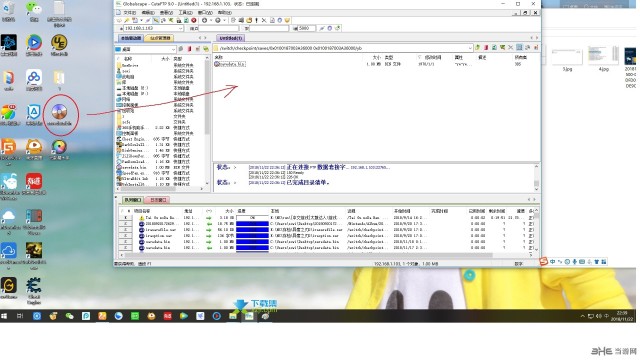This screenshot has width=640, height=360.
Task: Click the 0% progress bar in queue
Action: pos(252,218)
